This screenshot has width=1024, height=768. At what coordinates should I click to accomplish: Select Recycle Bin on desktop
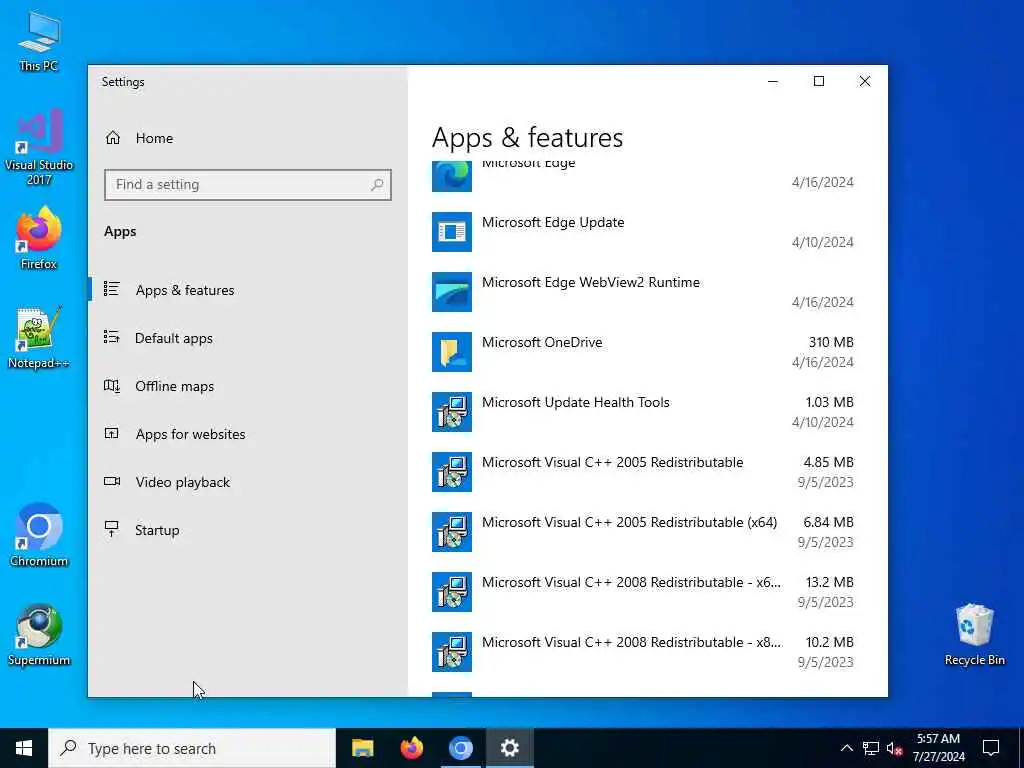click(x=974, y=635)
